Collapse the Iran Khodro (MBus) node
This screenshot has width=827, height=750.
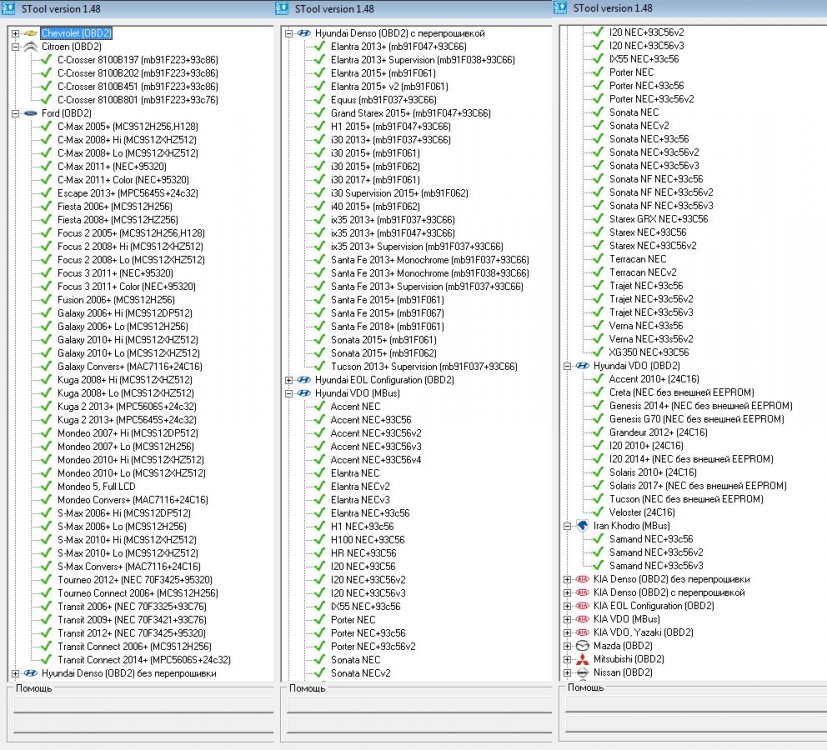[567, 526]
